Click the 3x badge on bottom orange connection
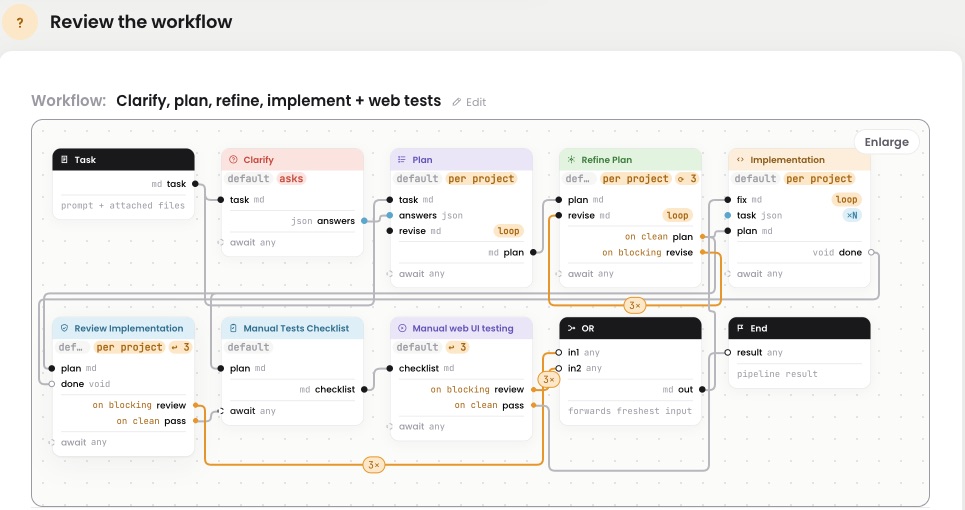The image size is (965, 510). point(374,465)
